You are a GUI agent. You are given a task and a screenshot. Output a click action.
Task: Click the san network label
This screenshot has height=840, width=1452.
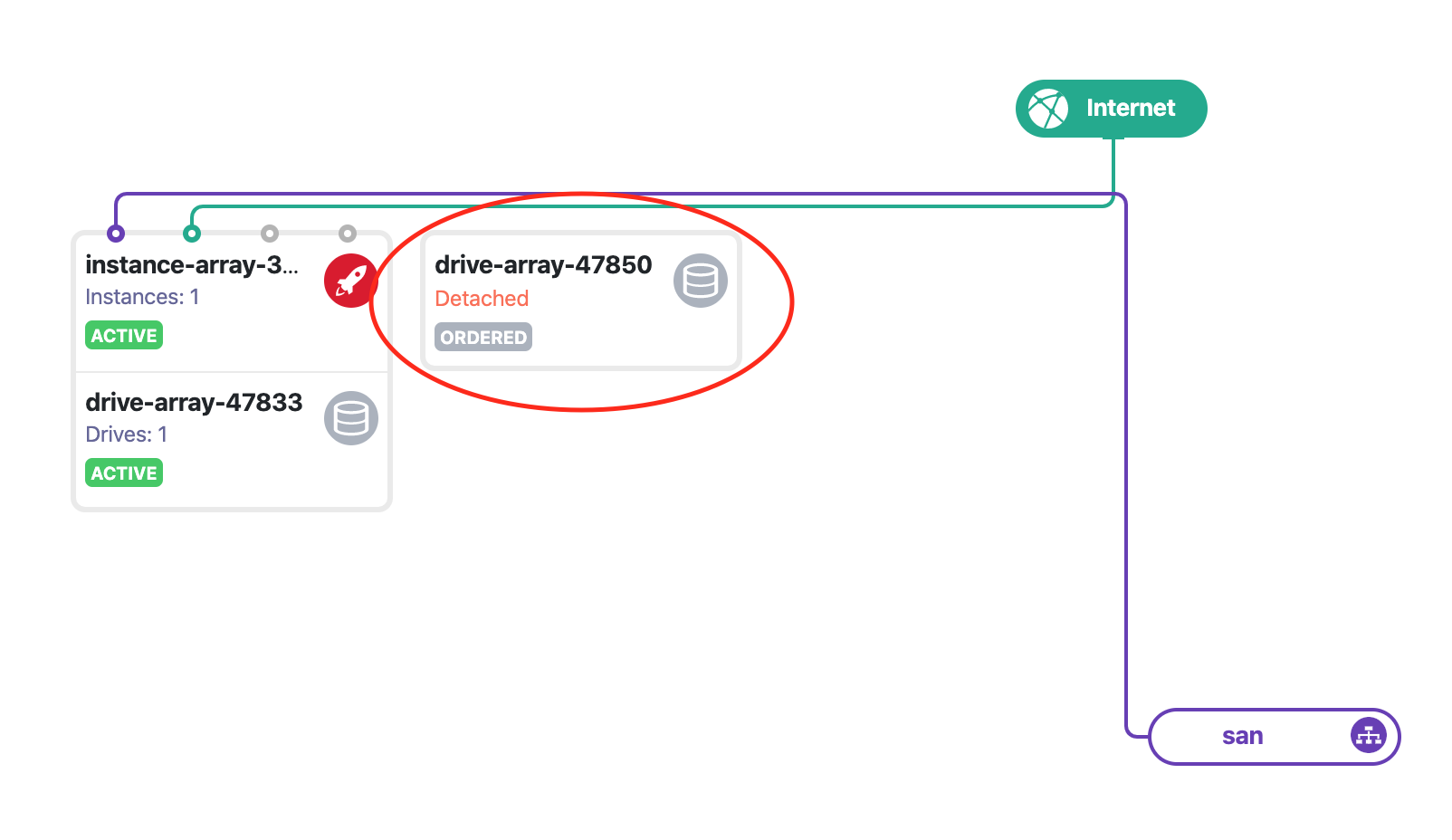pos(1242,736)
